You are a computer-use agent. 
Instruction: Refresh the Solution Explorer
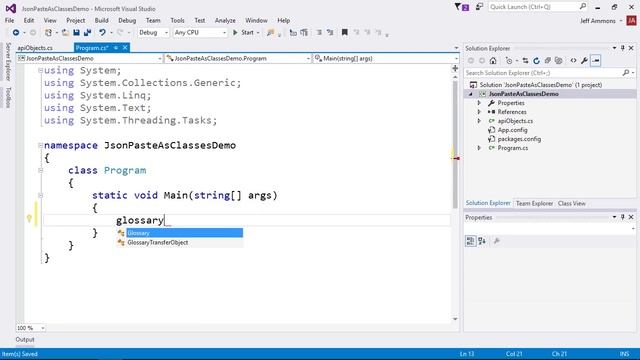click(536, 61)
